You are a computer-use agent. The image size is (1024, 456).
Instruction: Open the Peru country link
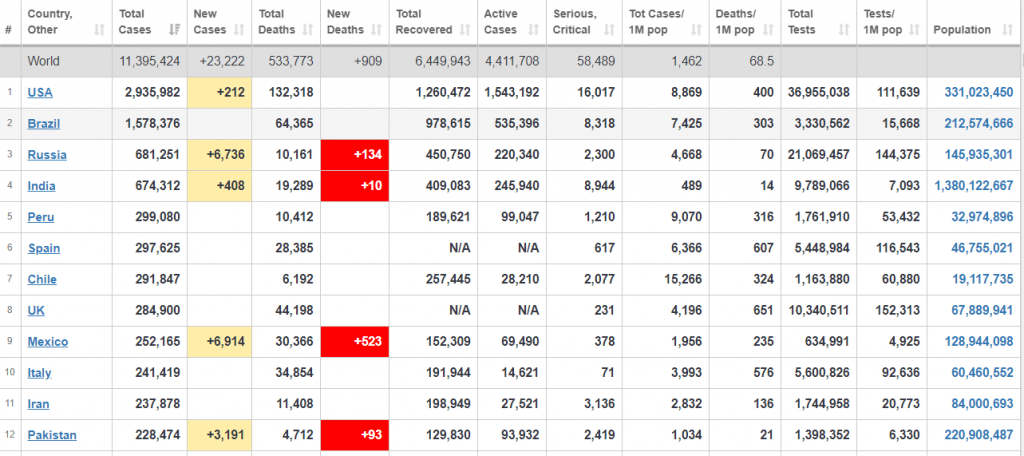pyautogui.click(x=40, y=217)
